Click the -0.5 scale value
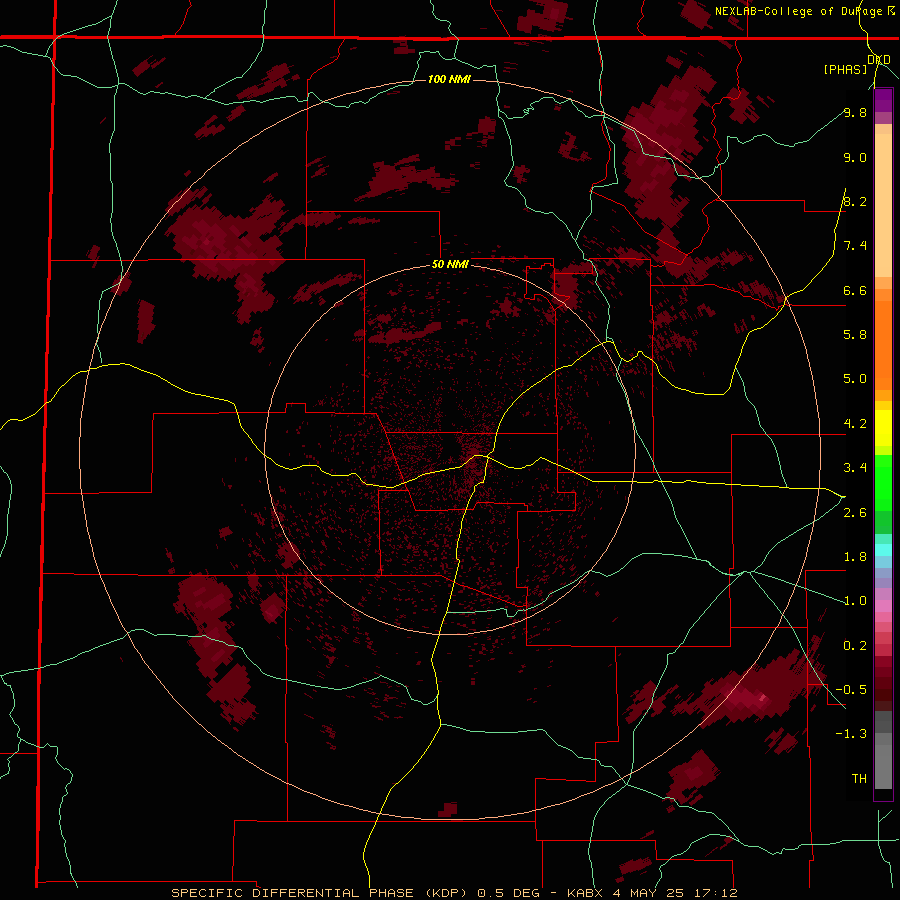The image size is (900, 900). 851,689
